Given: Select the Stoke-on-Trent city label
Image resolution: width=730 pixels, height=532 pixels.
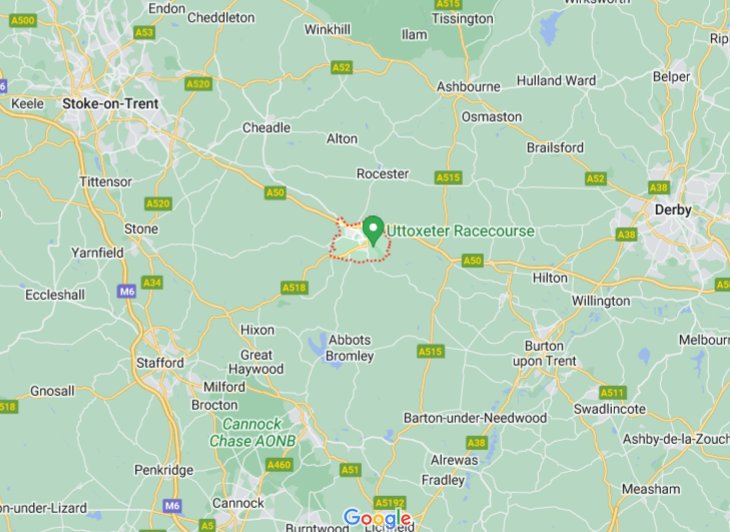Looking at the screenshot, I should 110,103.
